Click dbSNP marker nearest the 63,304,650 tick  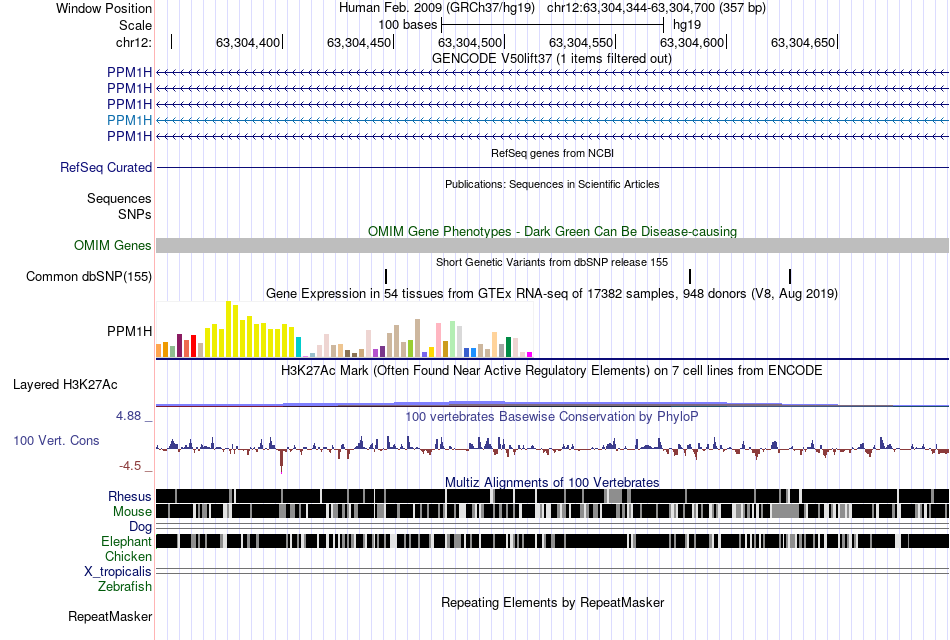790,276
